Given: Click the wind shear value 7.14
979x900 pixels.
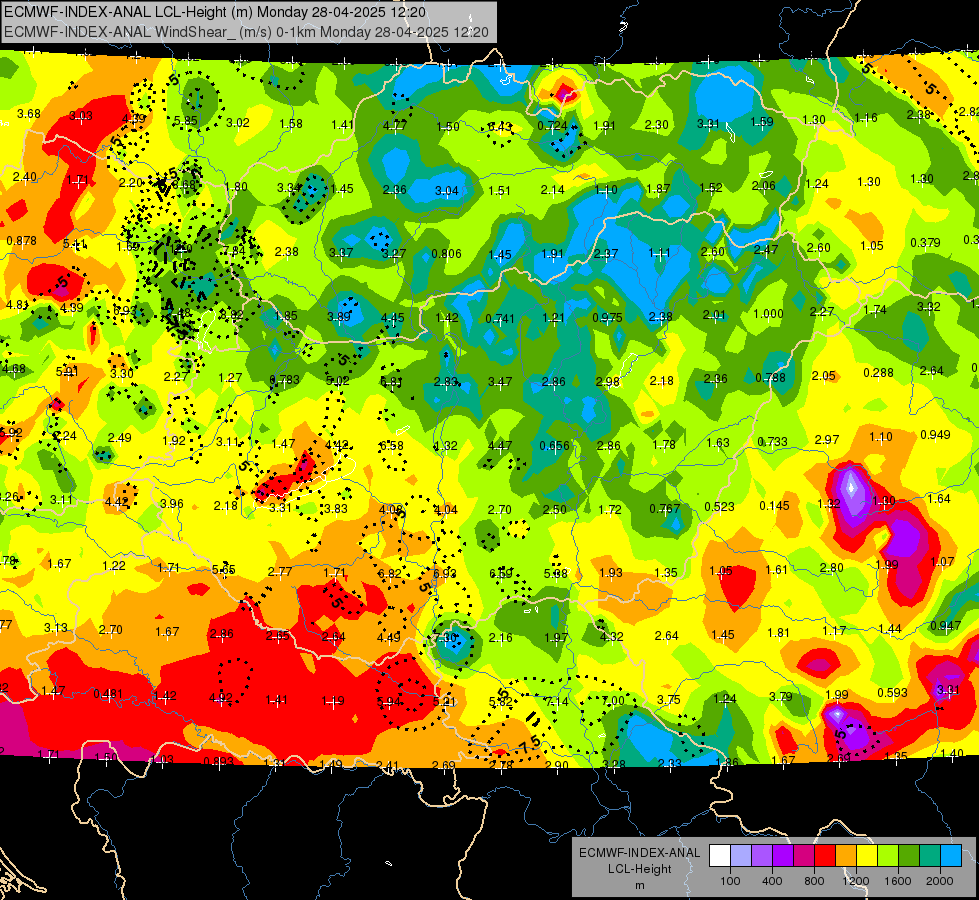Looking at the screenshot, I should [556, 701].
